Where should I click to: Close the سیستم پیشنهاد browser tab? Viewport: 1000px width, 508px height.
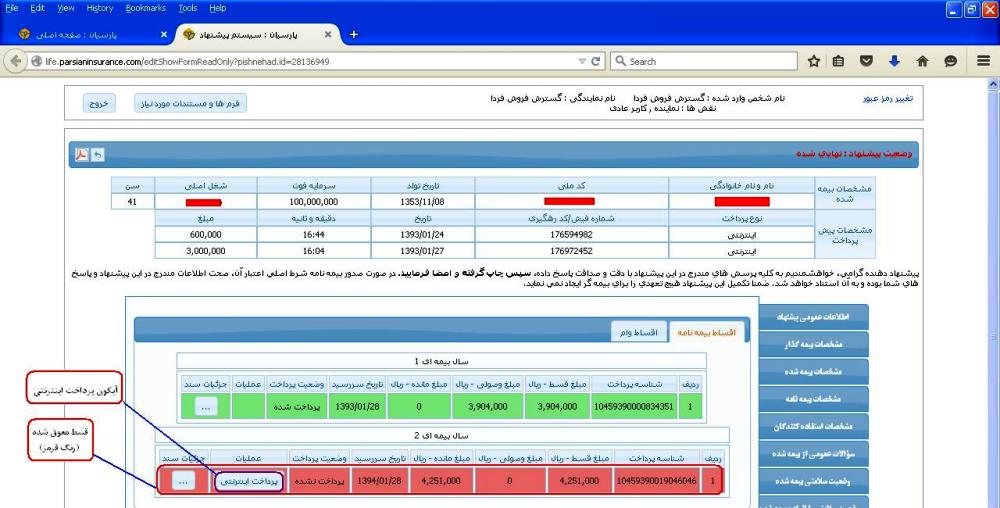[x=328, y=34]
